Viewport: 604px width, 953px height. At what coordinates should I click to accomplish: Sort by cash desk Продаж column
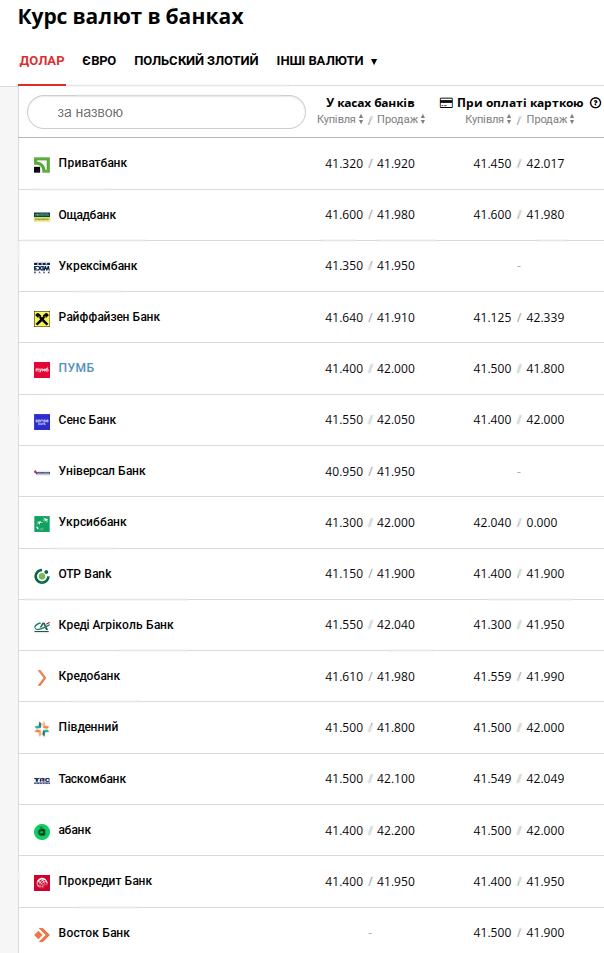[400, 119]
